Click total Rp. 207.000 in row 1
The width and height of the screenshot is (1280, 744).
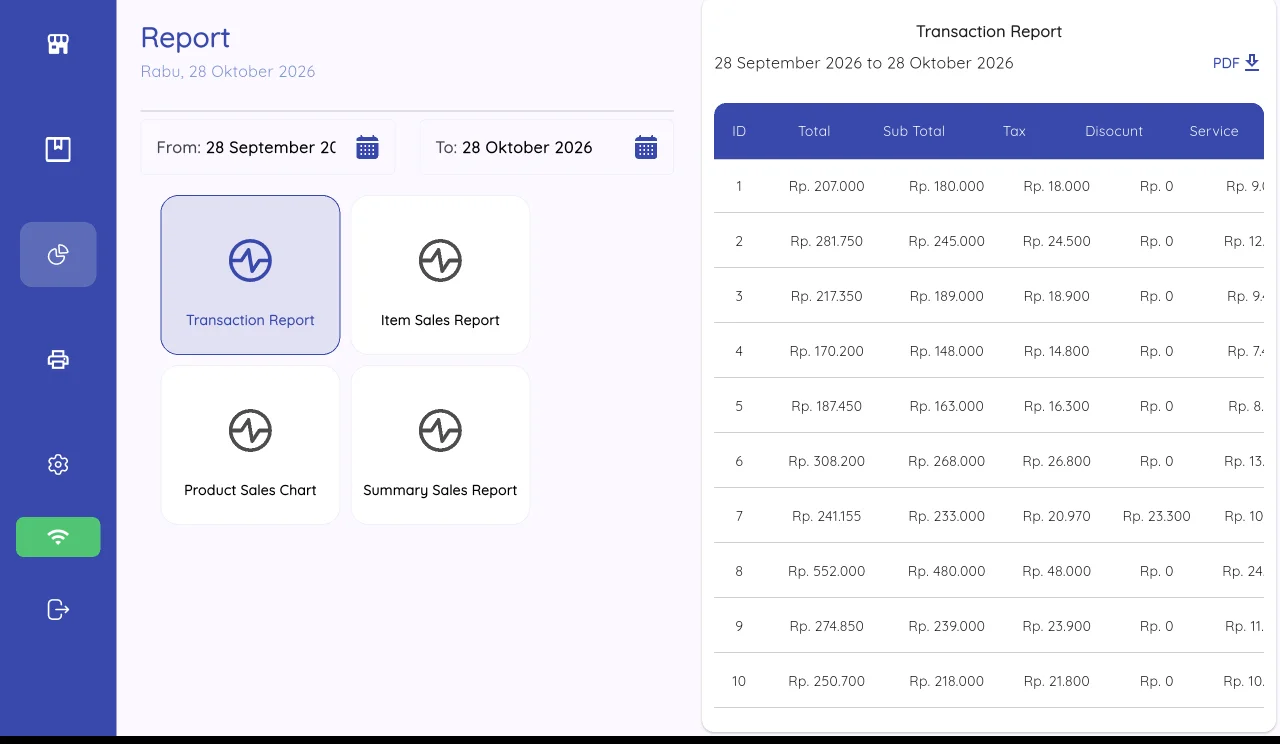(x=827, y=186)
